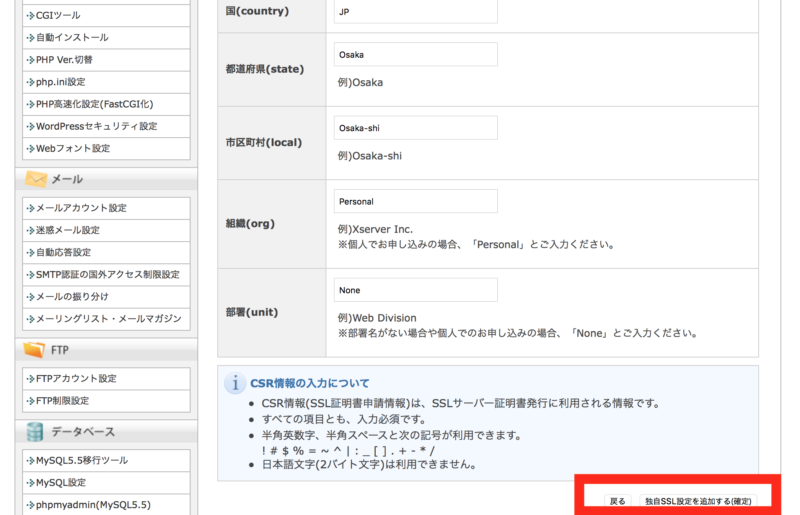
Task: Click the arrow icon beside メールの振り分け
Action: [x=31, y=297]
